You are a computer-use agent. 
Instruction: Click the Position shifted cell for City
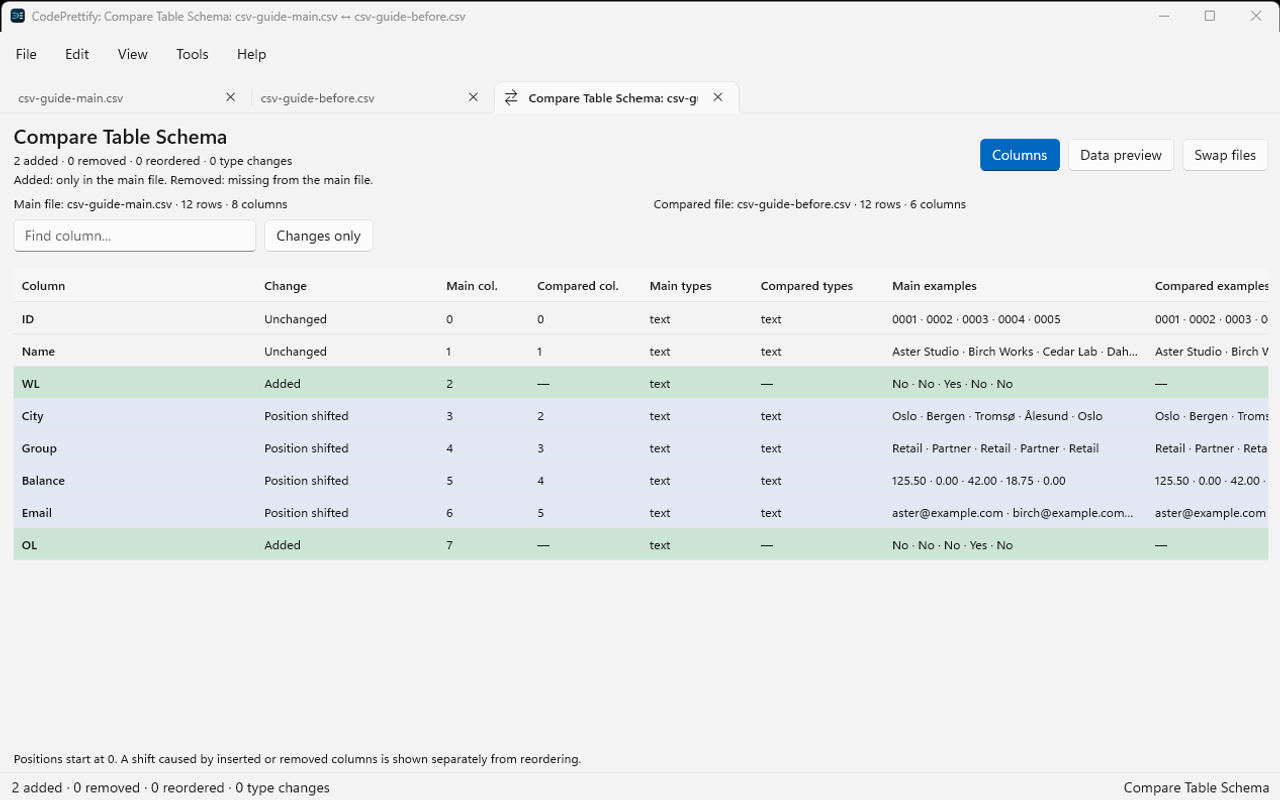[x=306, y=416]
